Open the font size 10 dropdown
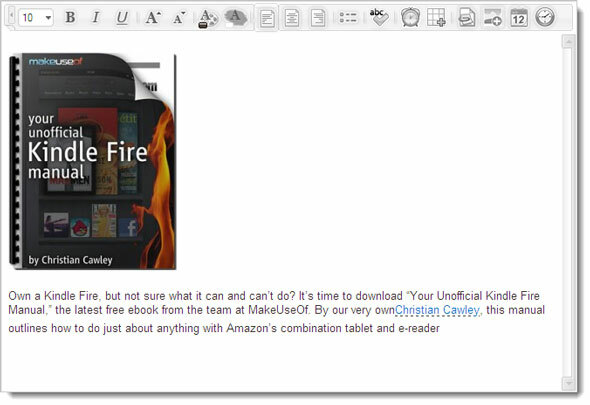The height and width of the screenshot is (405, 590). click(35, 17)
